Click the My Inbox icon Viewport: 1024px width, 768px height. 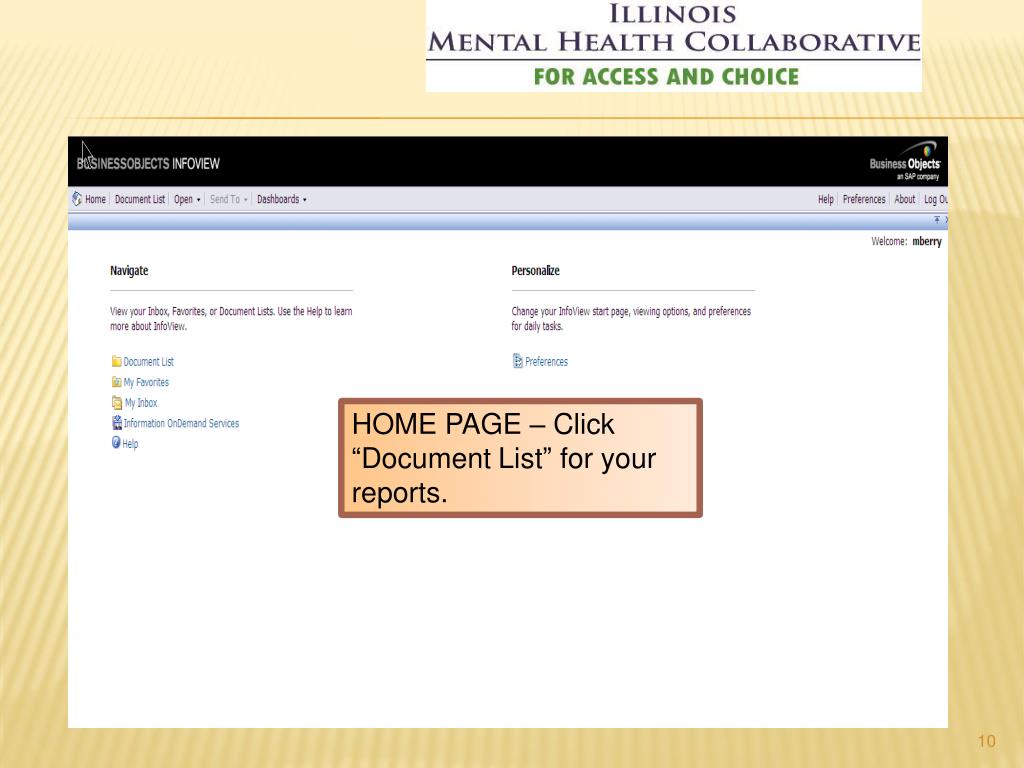117,402
